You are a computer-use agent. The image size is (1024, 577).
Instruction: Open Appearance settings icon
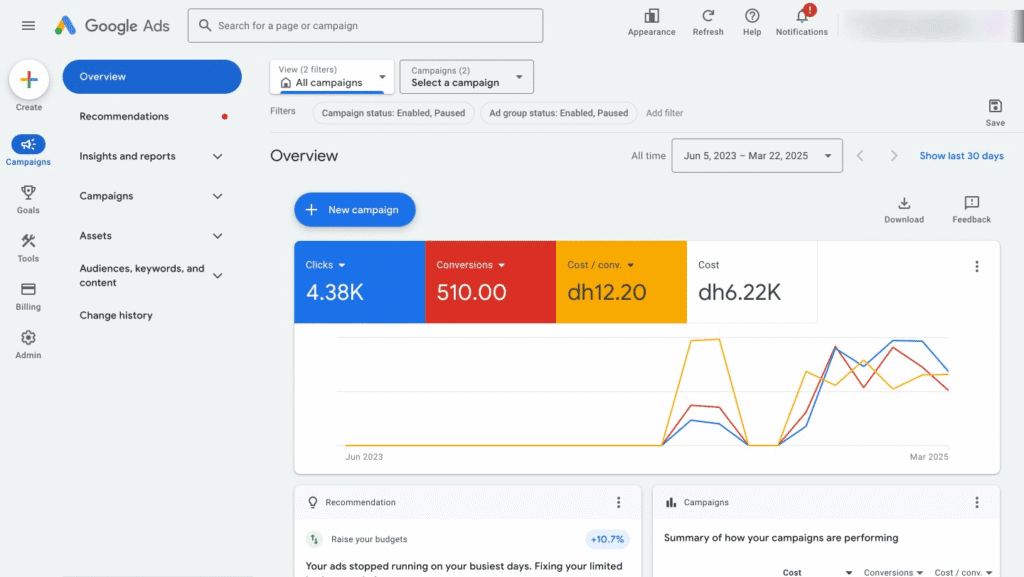[652, 16]
